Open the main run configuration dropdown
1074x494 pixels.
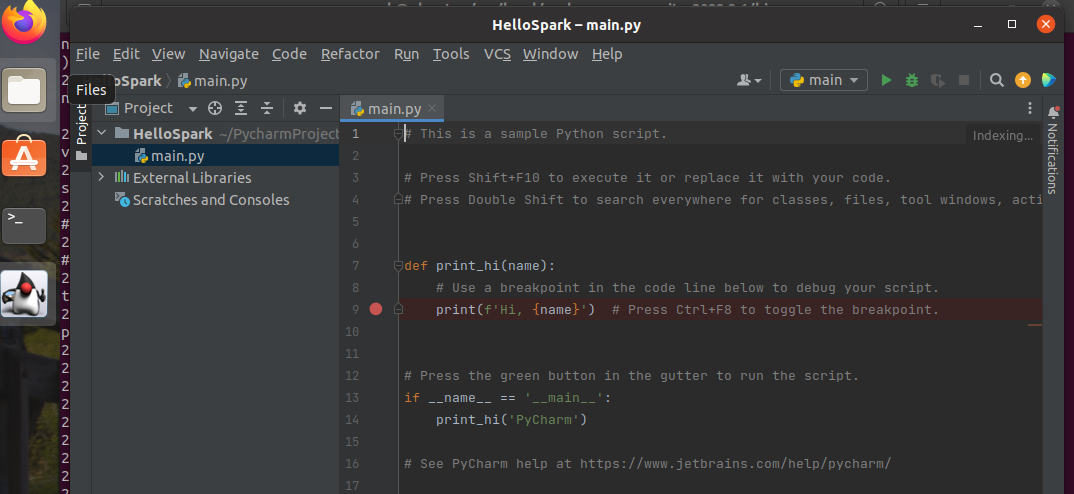tap(823, 80)
